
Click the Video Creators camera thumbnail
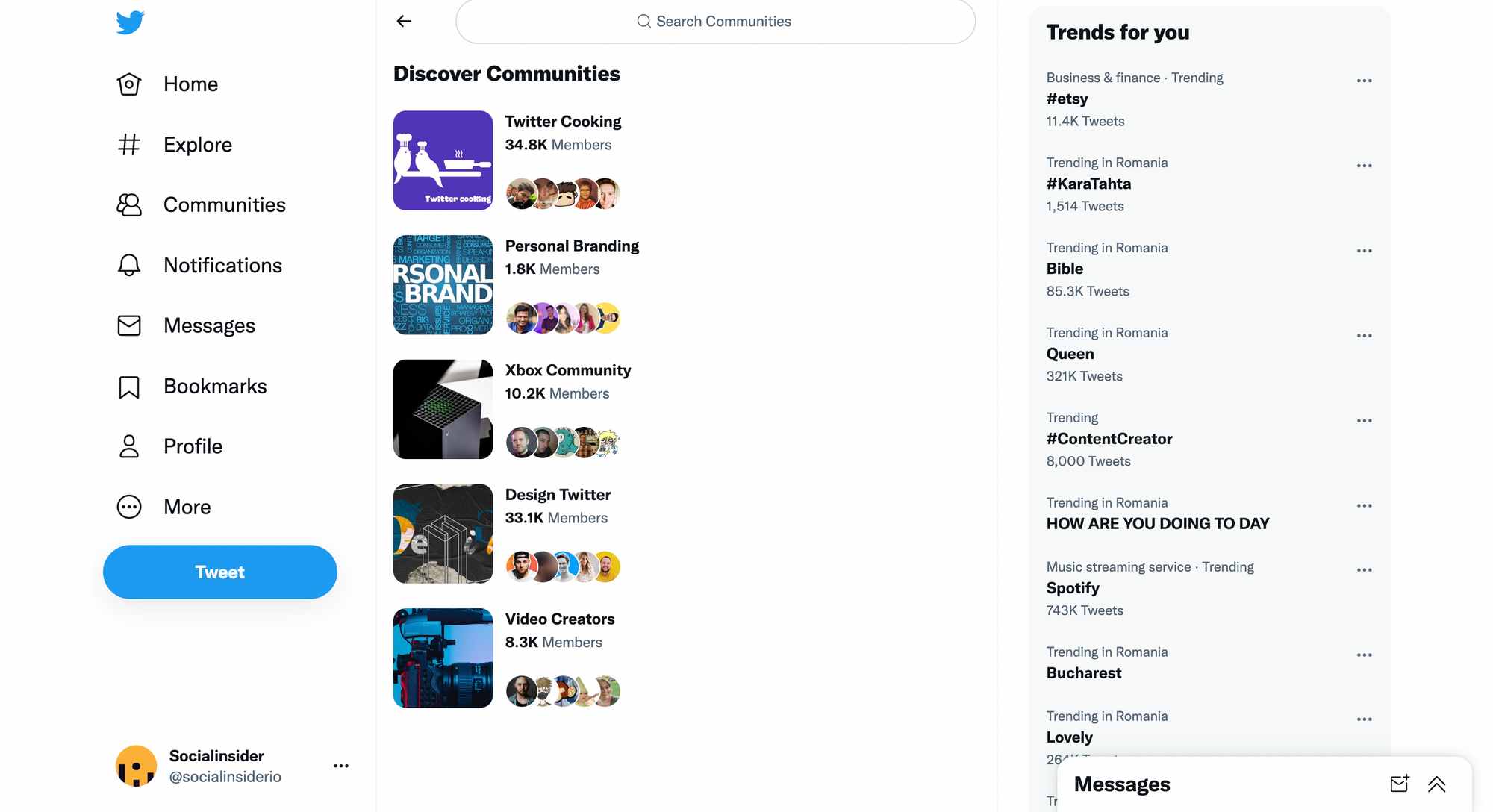443,658
